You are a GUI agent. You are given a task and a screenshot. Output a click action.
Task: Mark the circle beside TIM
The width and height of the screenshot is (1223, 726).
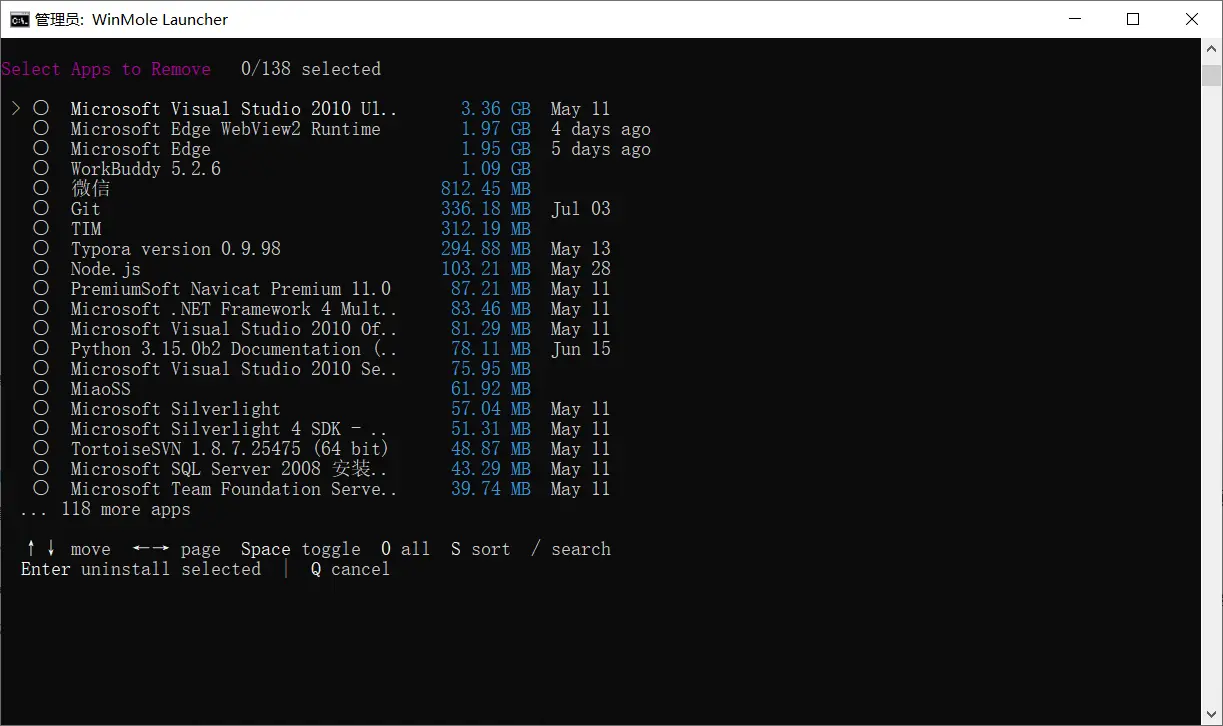coord(41,228)
